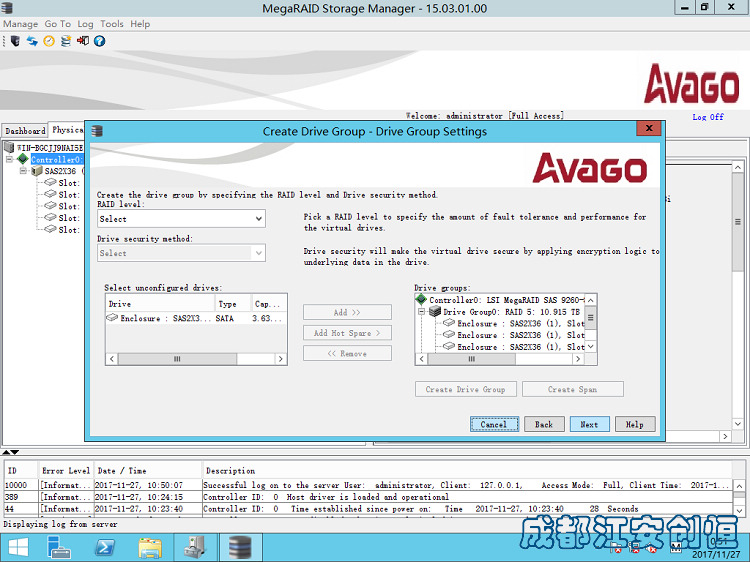The image size is (750, 562).
Task: Click the Create Drive Group button
Action: click(x=465, y=389)
